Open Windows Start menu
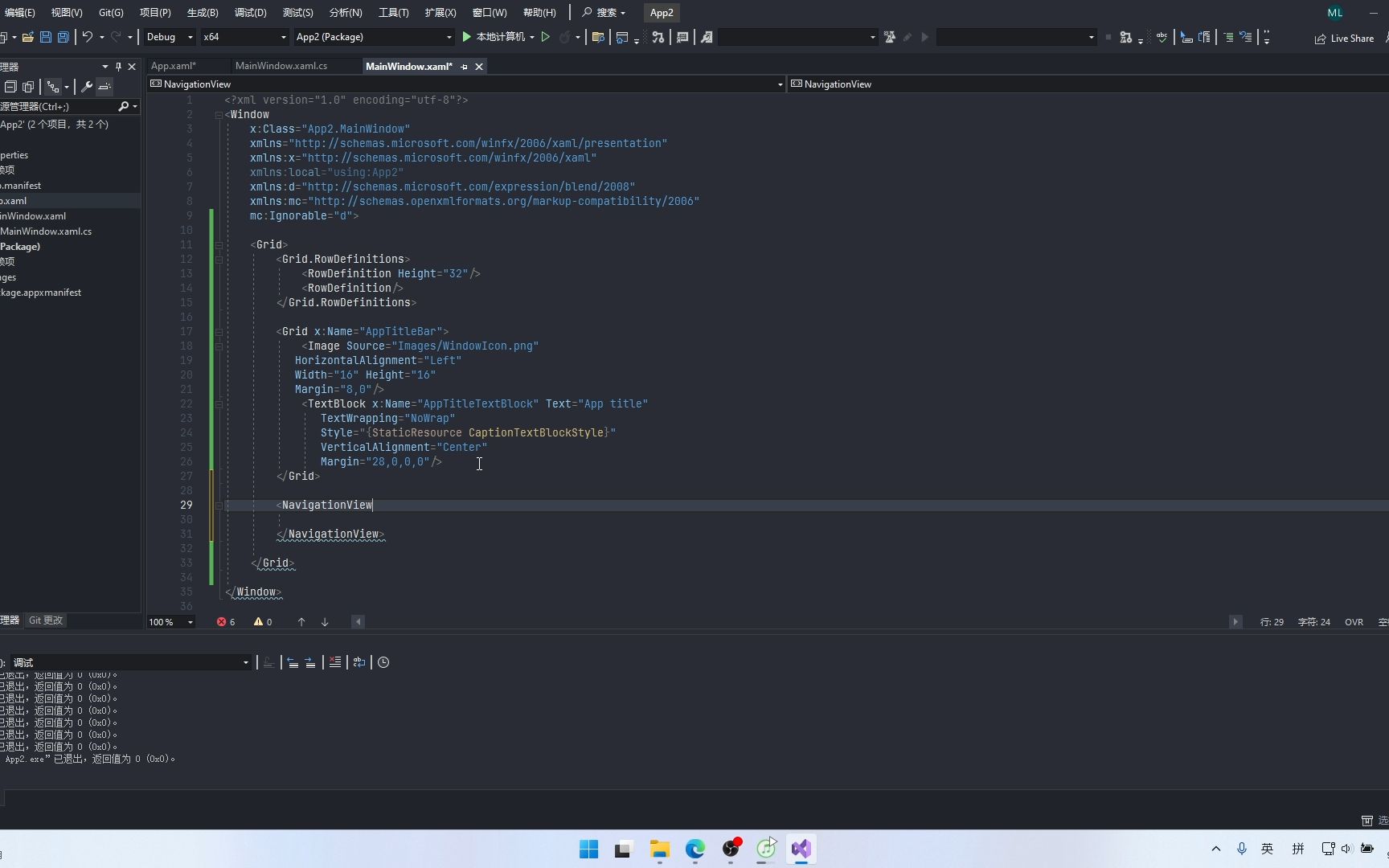 (x=588, y=850)
